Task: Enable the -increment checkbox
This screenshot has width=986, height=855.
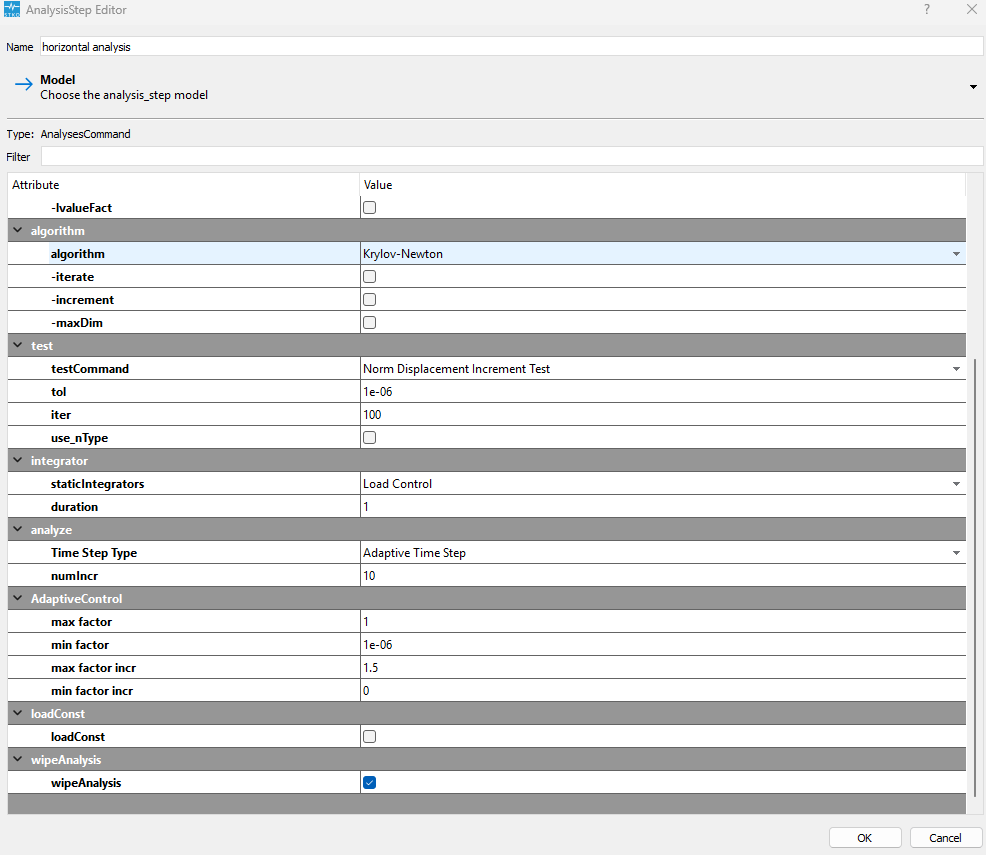Action: 370,300
